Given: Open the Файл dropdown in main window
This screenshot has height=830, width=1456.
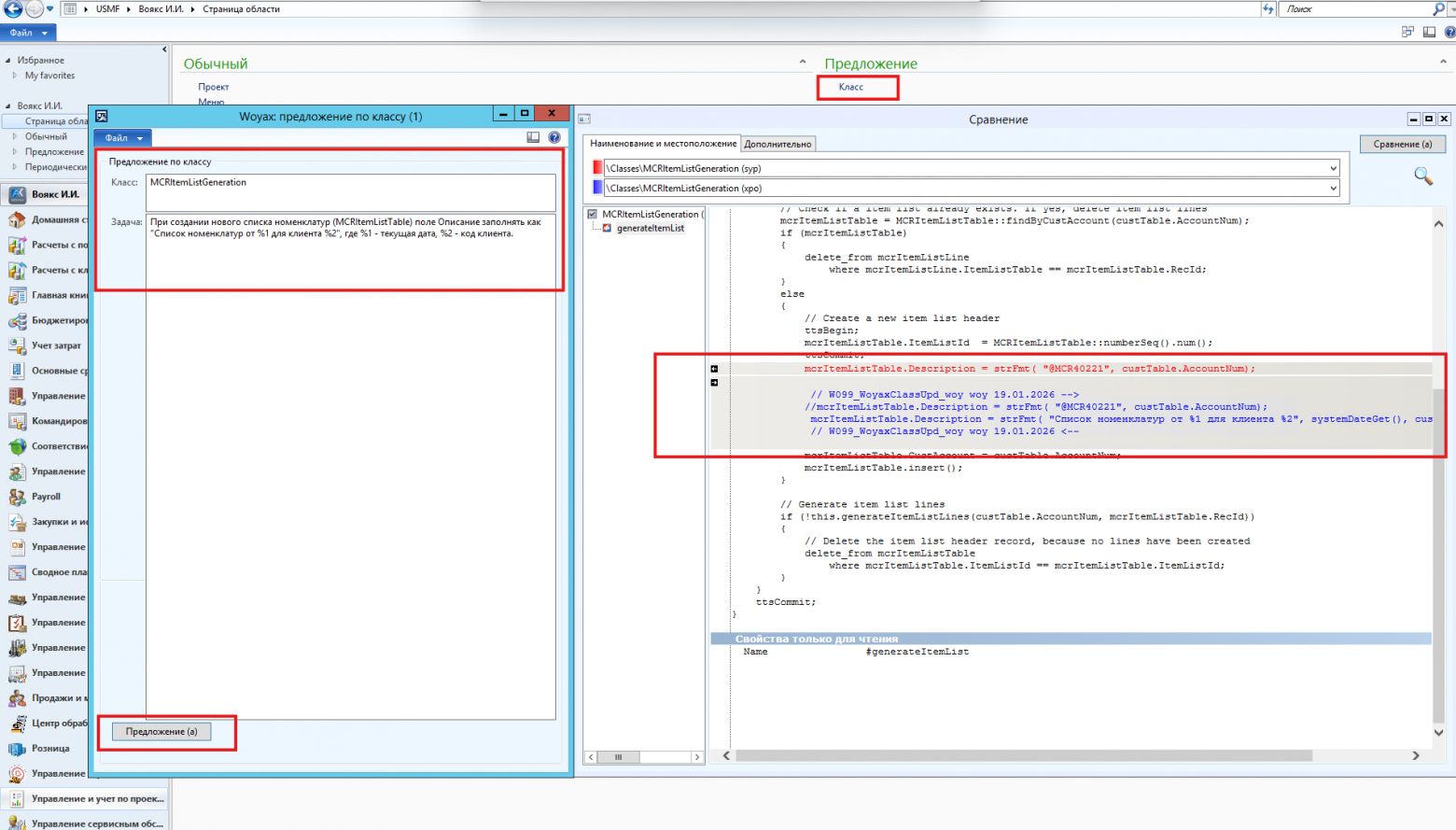Looking at the screenshot, I should tap(28, 33).
